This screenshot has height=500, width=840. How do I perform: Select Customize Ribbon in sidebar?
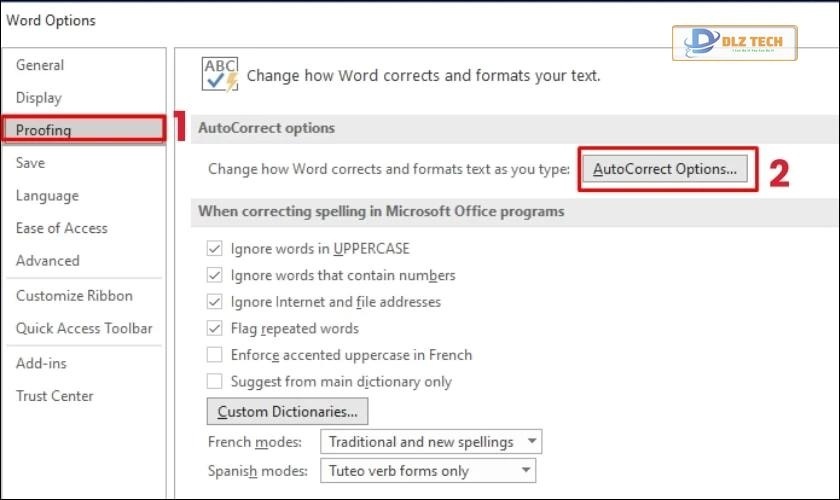click(x=74, y=296)
